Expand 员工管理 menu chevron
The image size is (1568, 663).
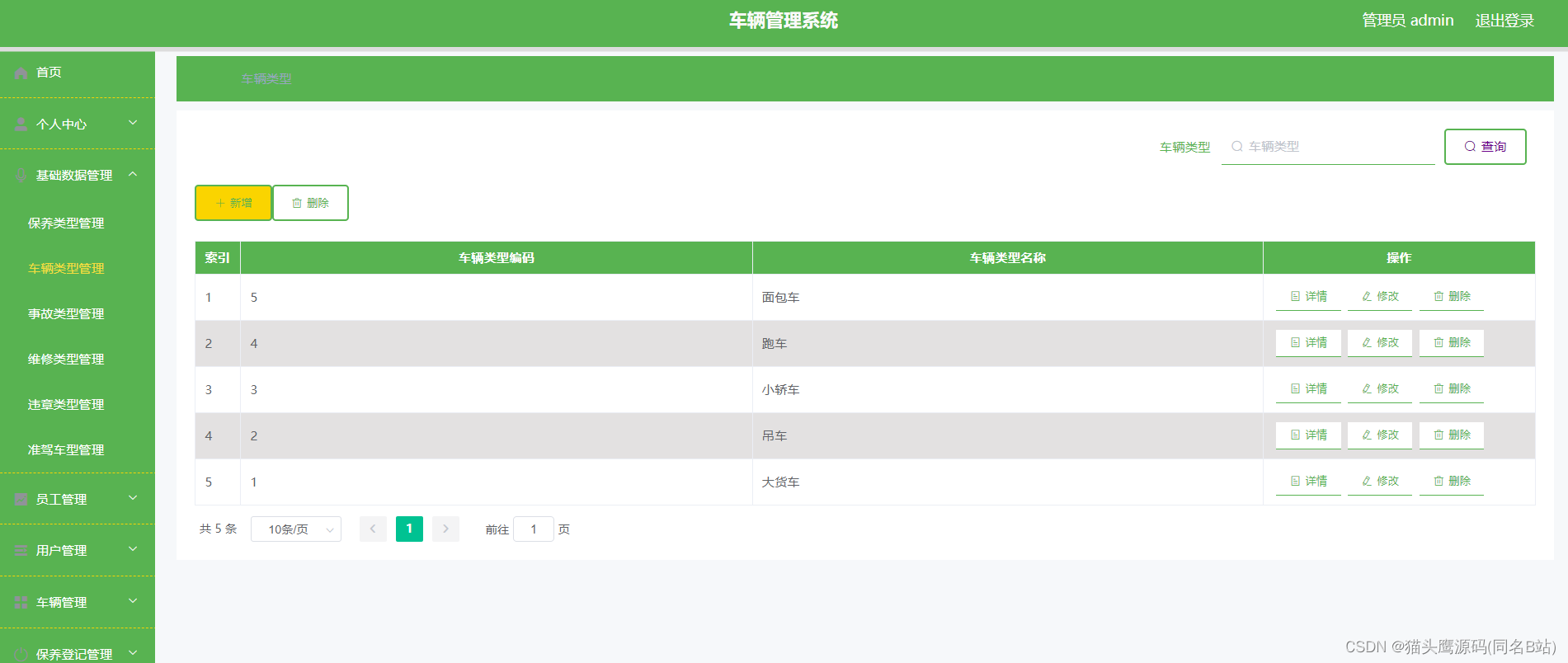[133, 498]
